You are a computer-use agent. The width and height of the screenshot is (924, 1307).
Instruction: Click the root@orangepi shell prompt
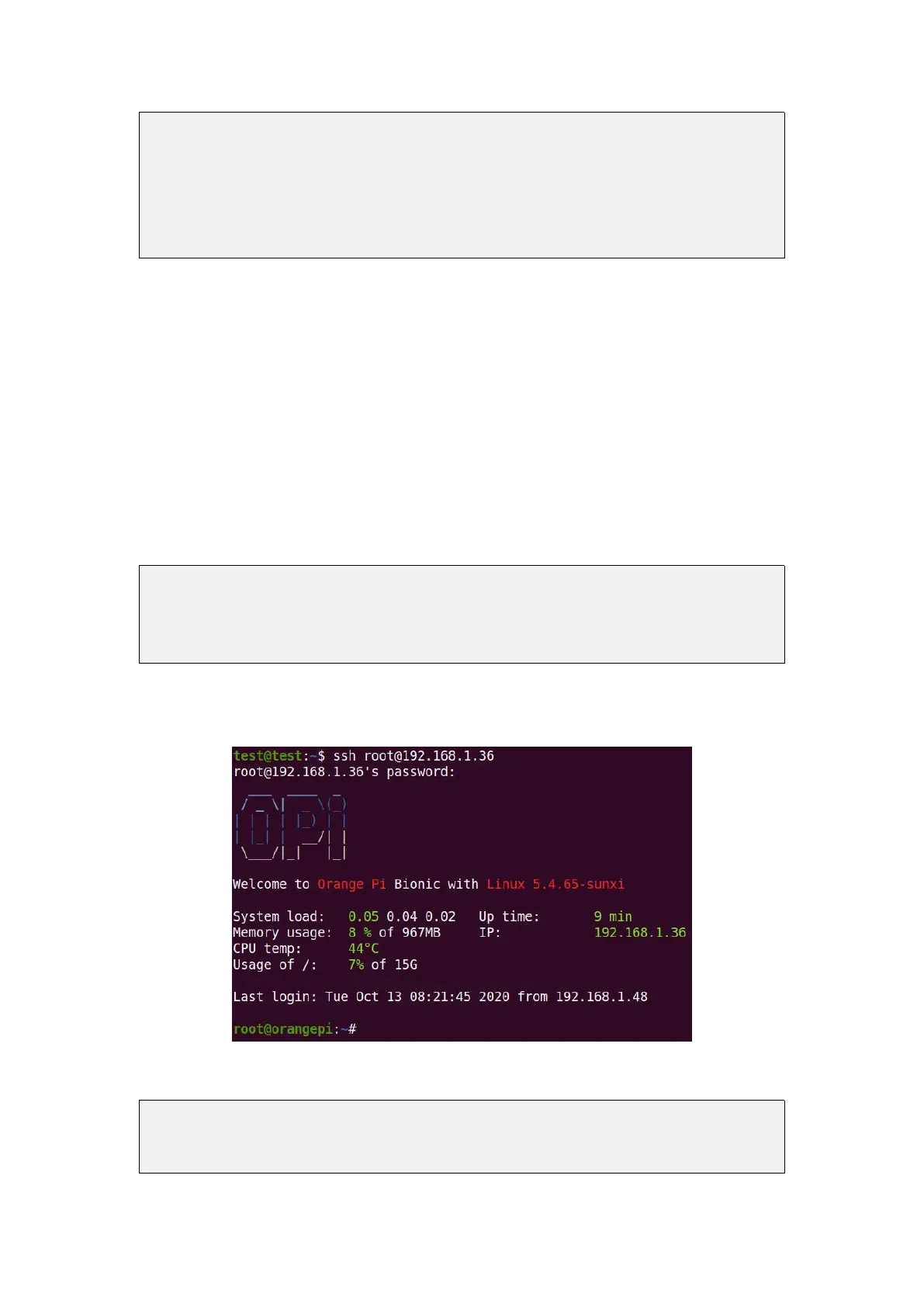[x=283, y=1029]
